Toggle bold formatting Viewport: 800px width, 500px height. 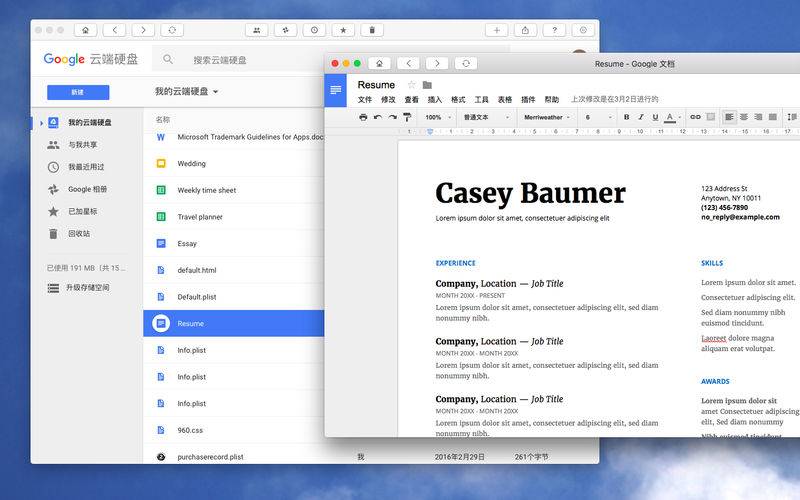click(626, 117)
